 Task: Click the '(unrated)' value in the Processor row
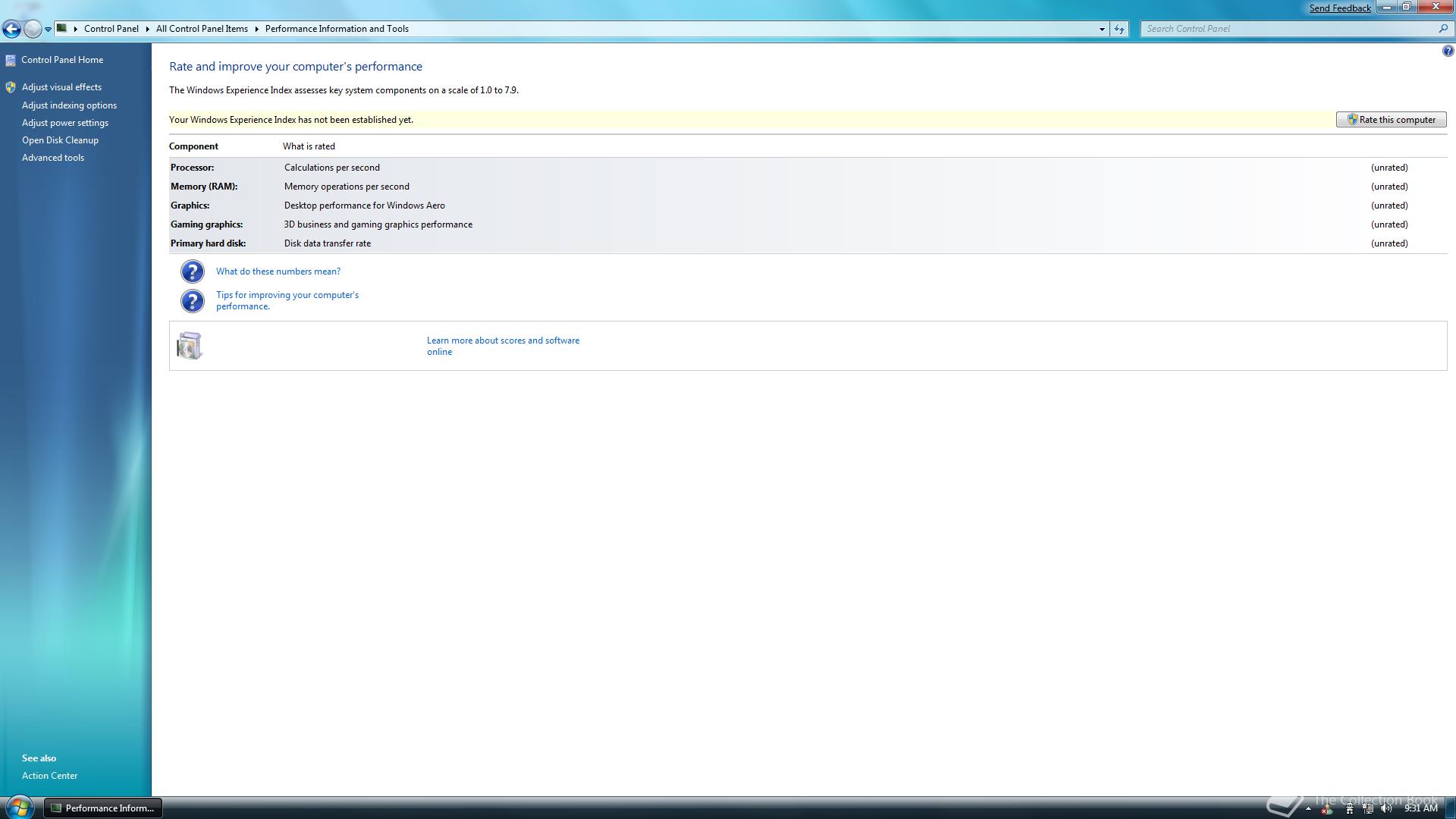pyautogui.click(x=1389, y=168)
